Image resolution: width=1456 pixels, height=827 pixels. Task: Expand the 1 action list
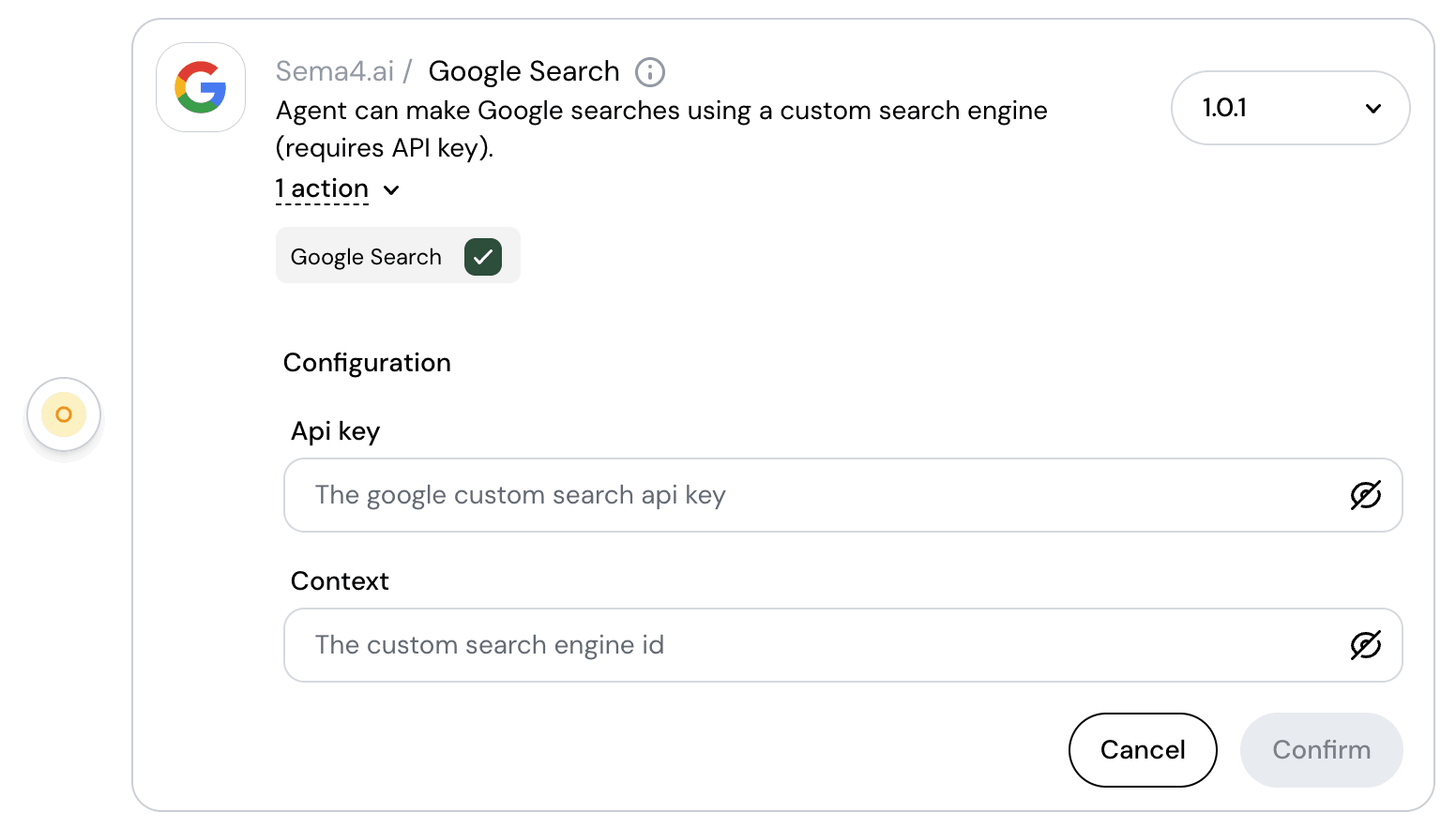point(322,188)
